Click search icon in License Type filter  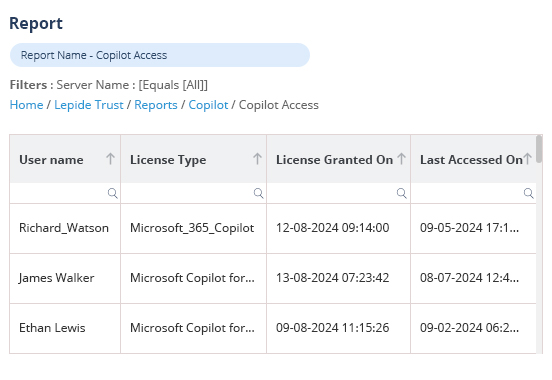259,193
